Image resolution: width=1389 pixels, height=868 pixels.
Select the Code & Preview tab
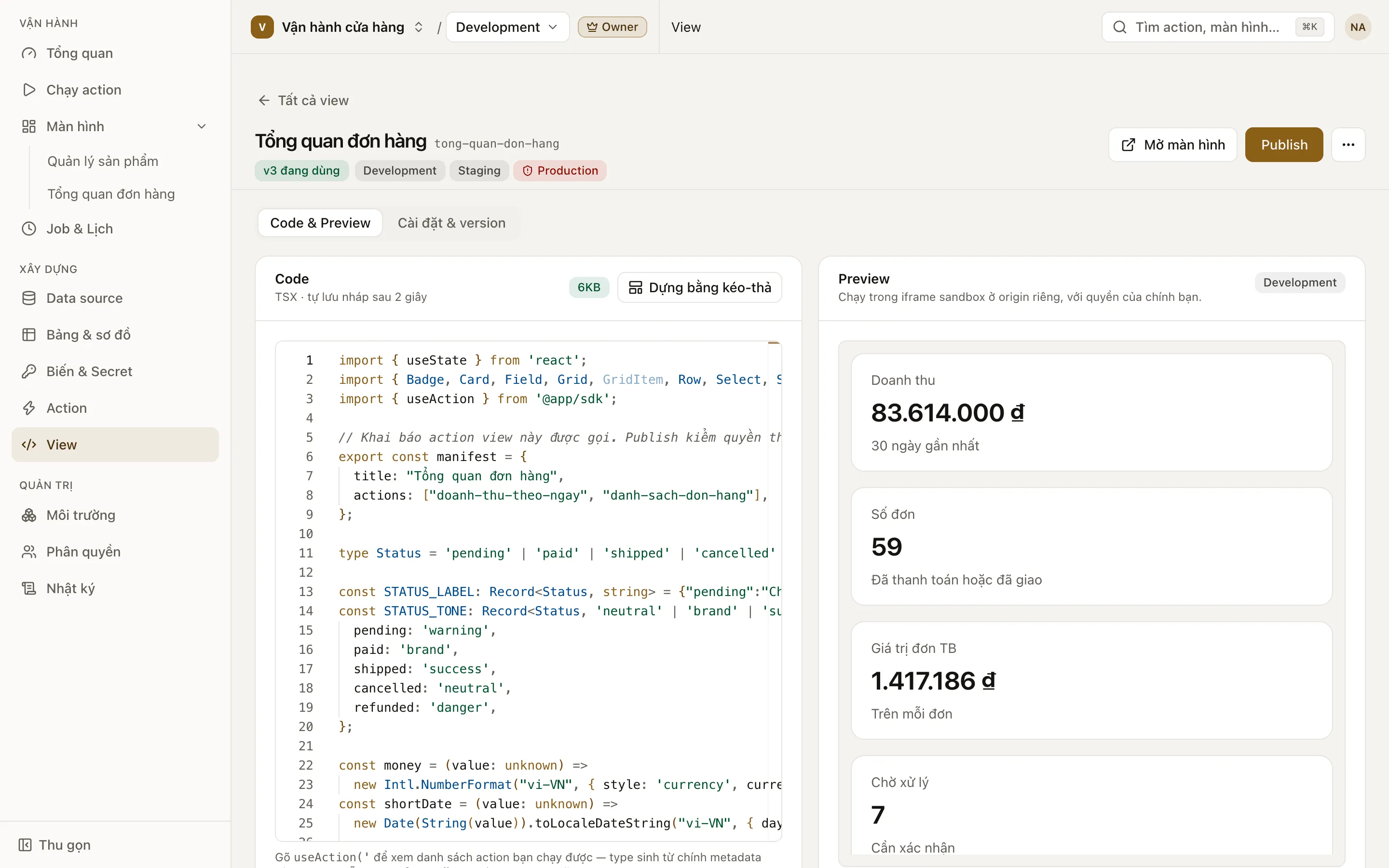click(x=320, y=223)
